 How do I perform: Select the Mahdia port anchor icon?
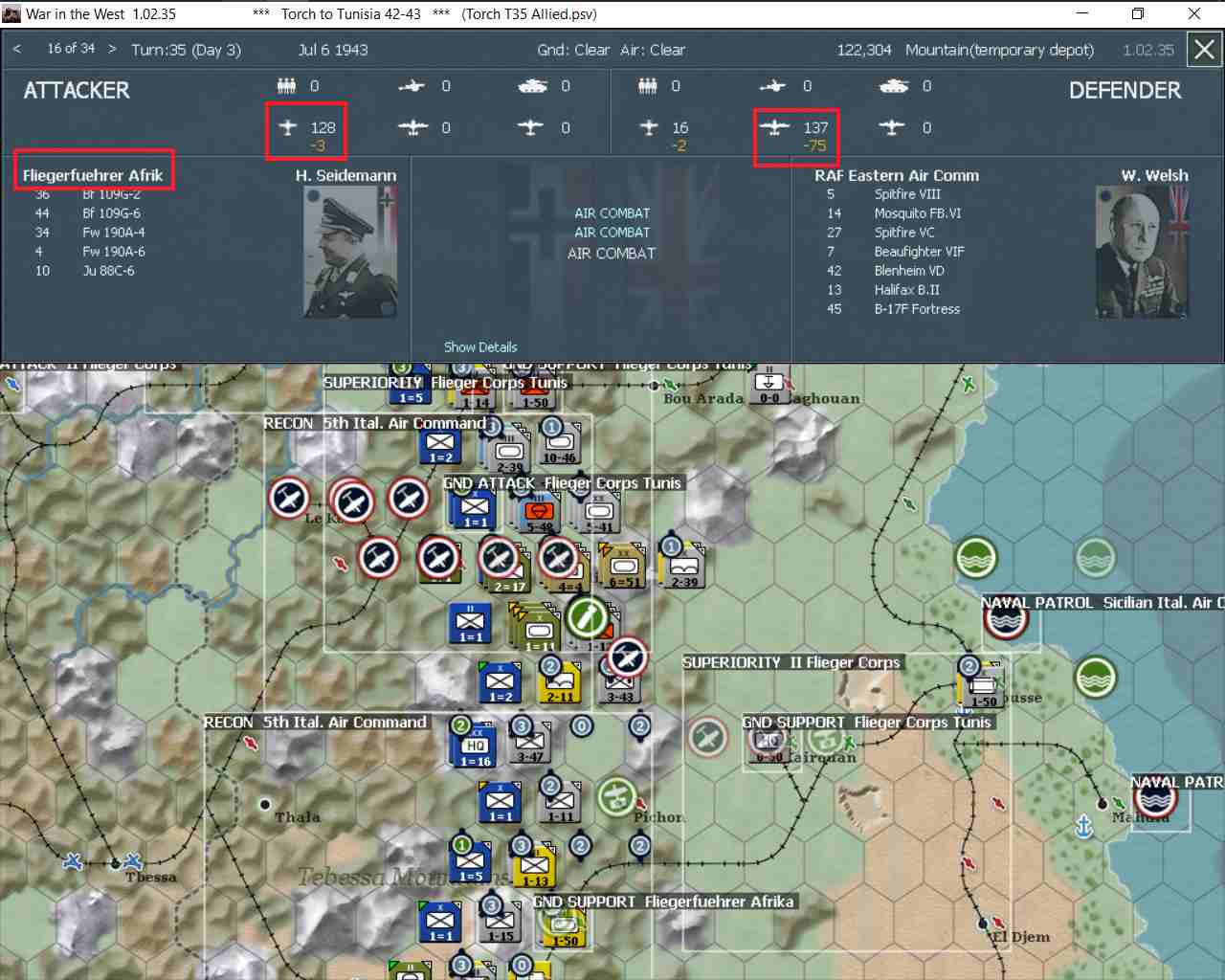point(1084,826)
